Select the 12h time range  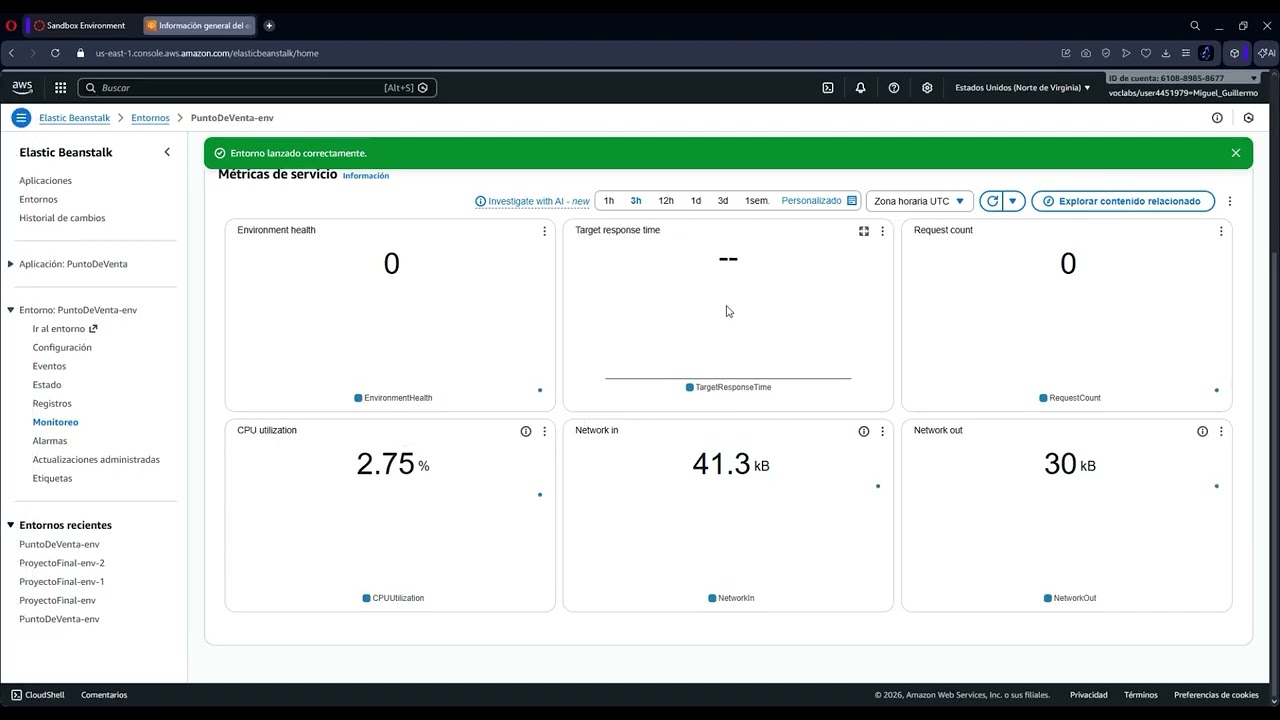click(666, 201)
